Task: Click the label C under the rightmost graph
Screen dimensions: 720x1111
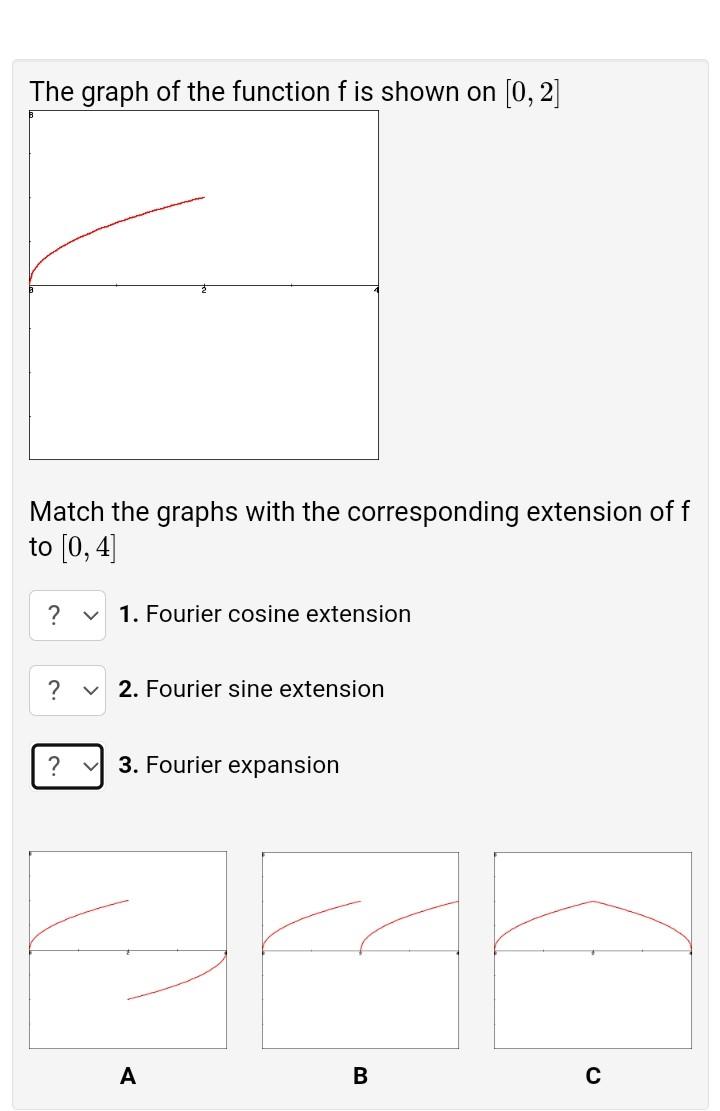Action: [592, 1076]
